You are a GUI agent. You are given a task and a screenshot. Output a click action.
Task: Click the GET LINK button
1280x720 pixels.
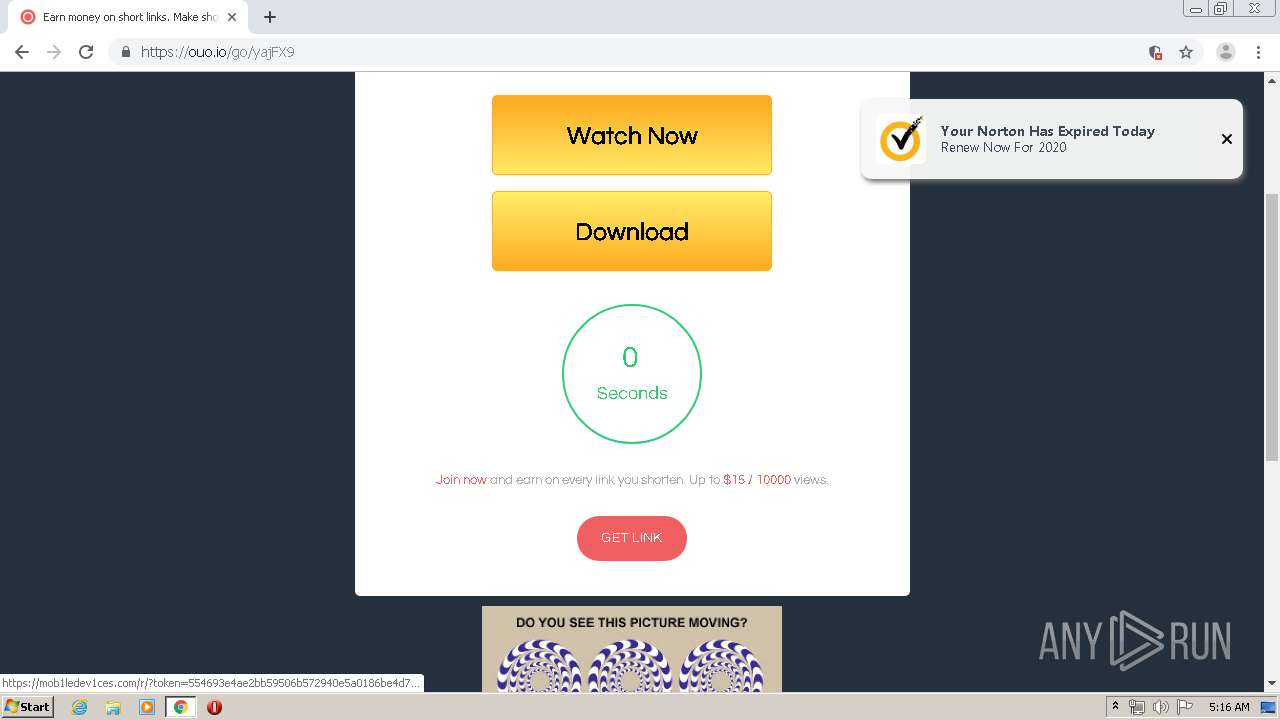click(x=632, y=538)
